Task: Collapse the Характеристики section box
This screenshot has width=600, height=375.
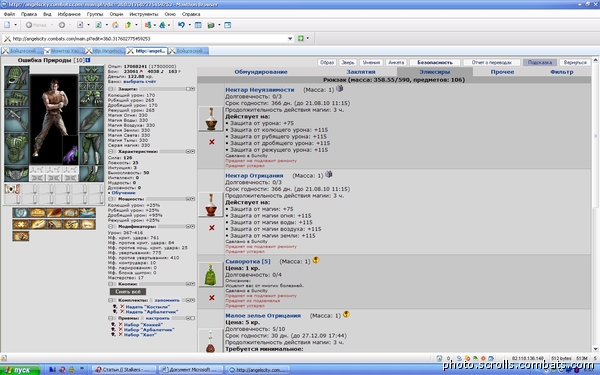Action: pos(111,152)
